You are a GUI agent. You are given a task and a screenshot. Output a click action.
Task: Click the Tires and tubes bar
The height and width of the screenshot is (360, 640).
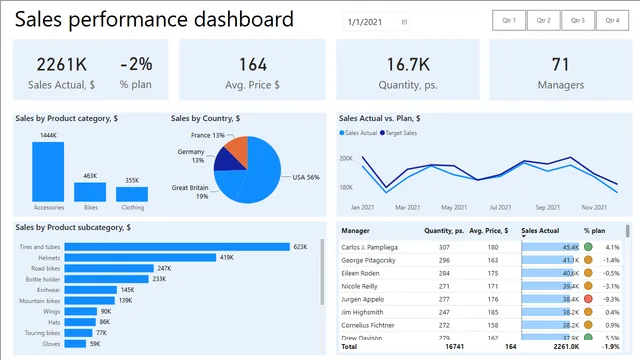point(177,247)
